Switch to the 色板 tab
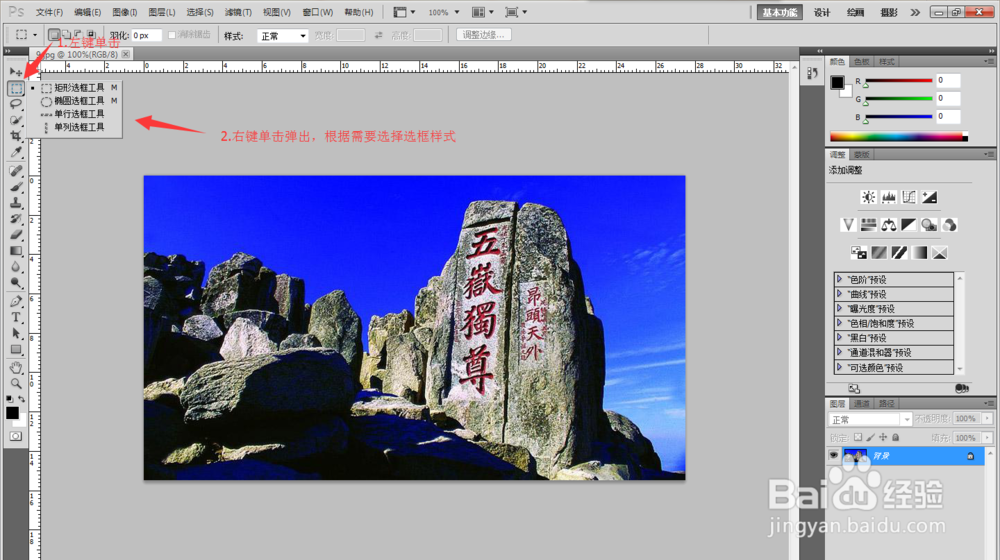Screen dimensions: 1000x560 tap(862, 62)
